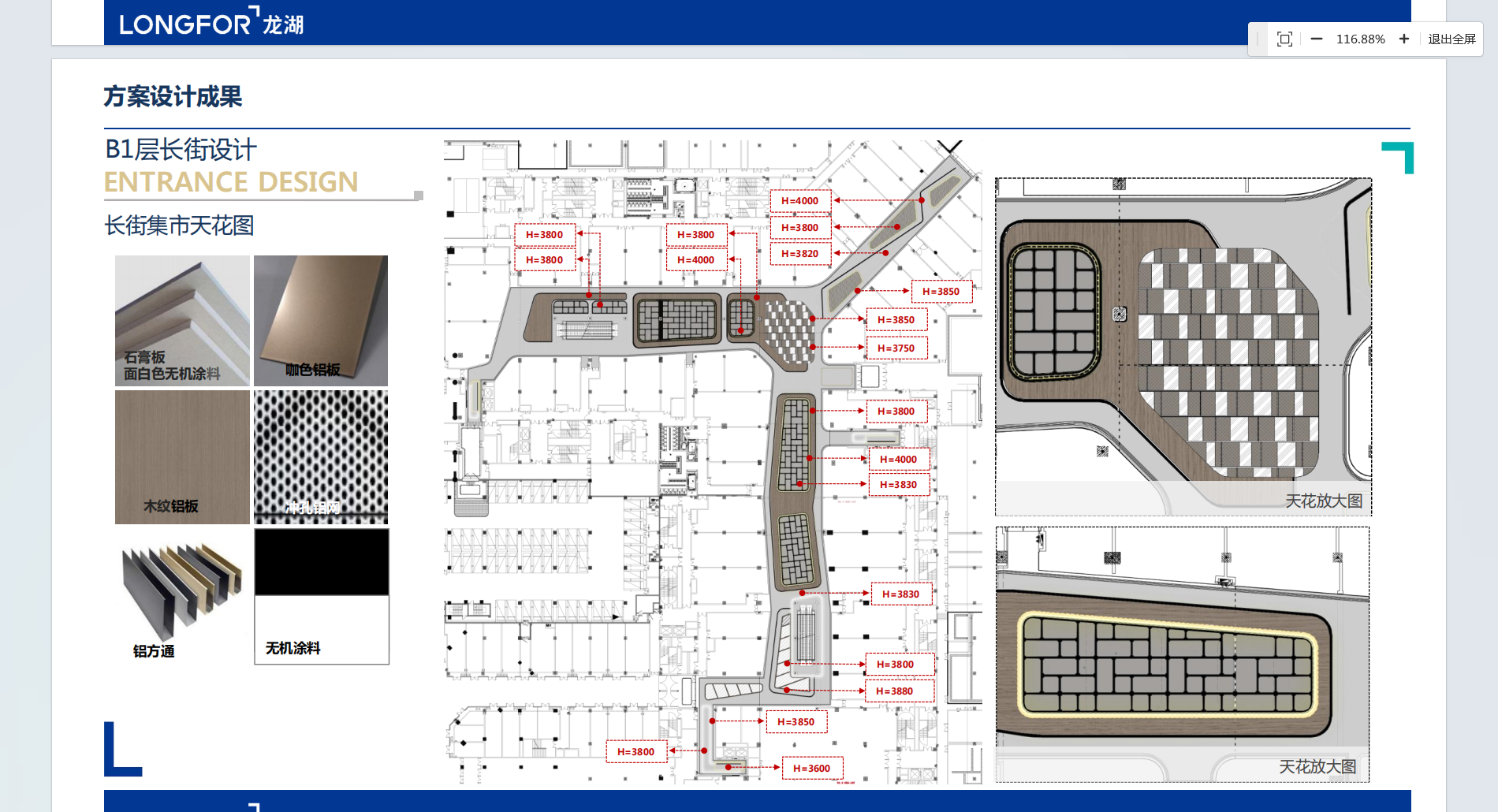Zoom in with the plus icon

coord(1404,39)
